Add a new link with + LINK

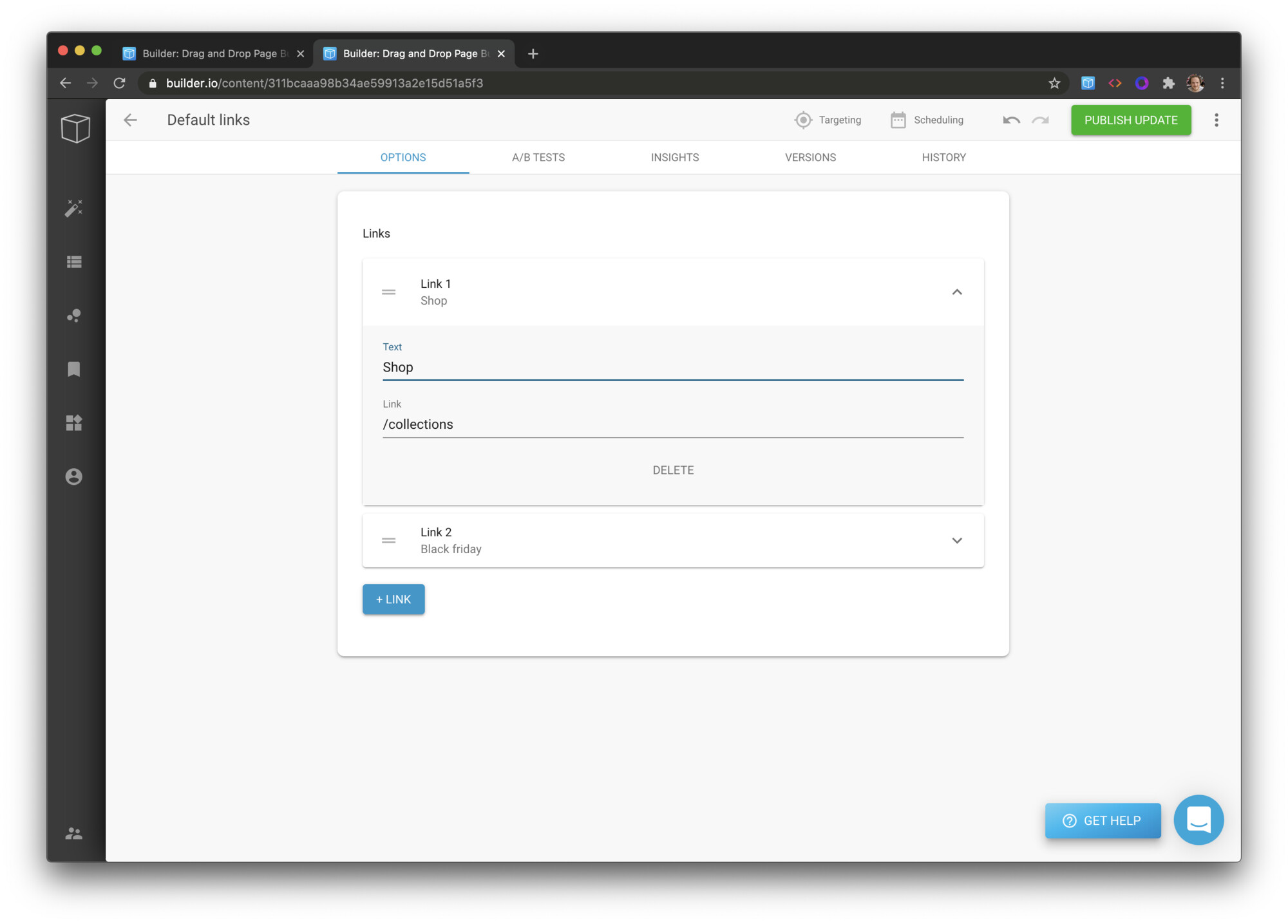click(x=393, y=599)
